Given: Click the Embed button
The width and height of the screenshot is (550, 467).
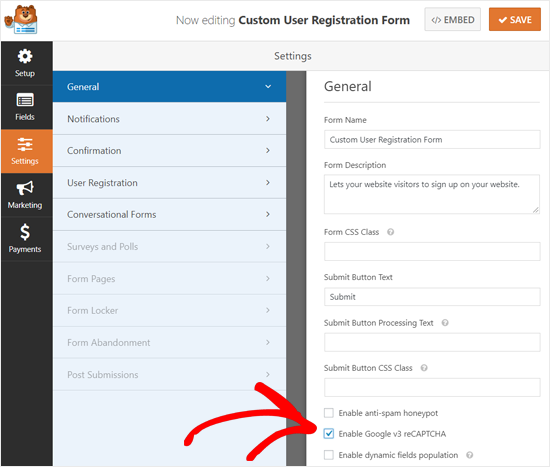Looking at the screenshot, I should (452, 20).
